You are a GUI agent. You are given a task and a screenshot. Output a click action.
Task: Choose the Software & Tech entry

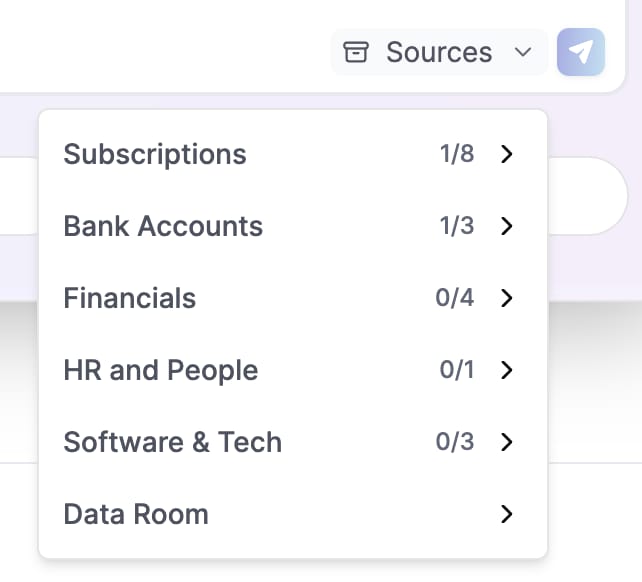[x=293, y=442]
